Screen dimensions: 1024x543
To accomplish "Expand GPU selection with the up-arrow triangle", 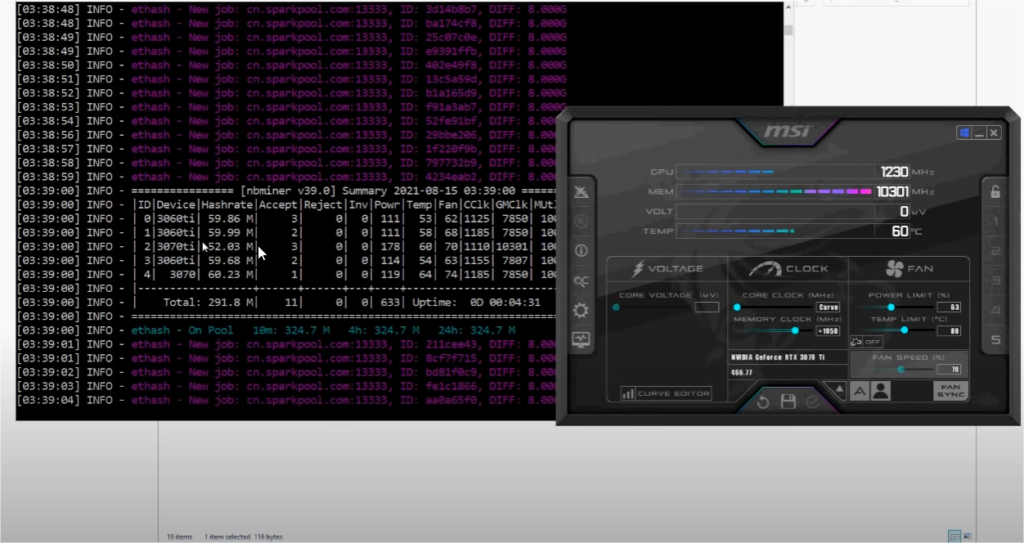I will pos(839,390).
